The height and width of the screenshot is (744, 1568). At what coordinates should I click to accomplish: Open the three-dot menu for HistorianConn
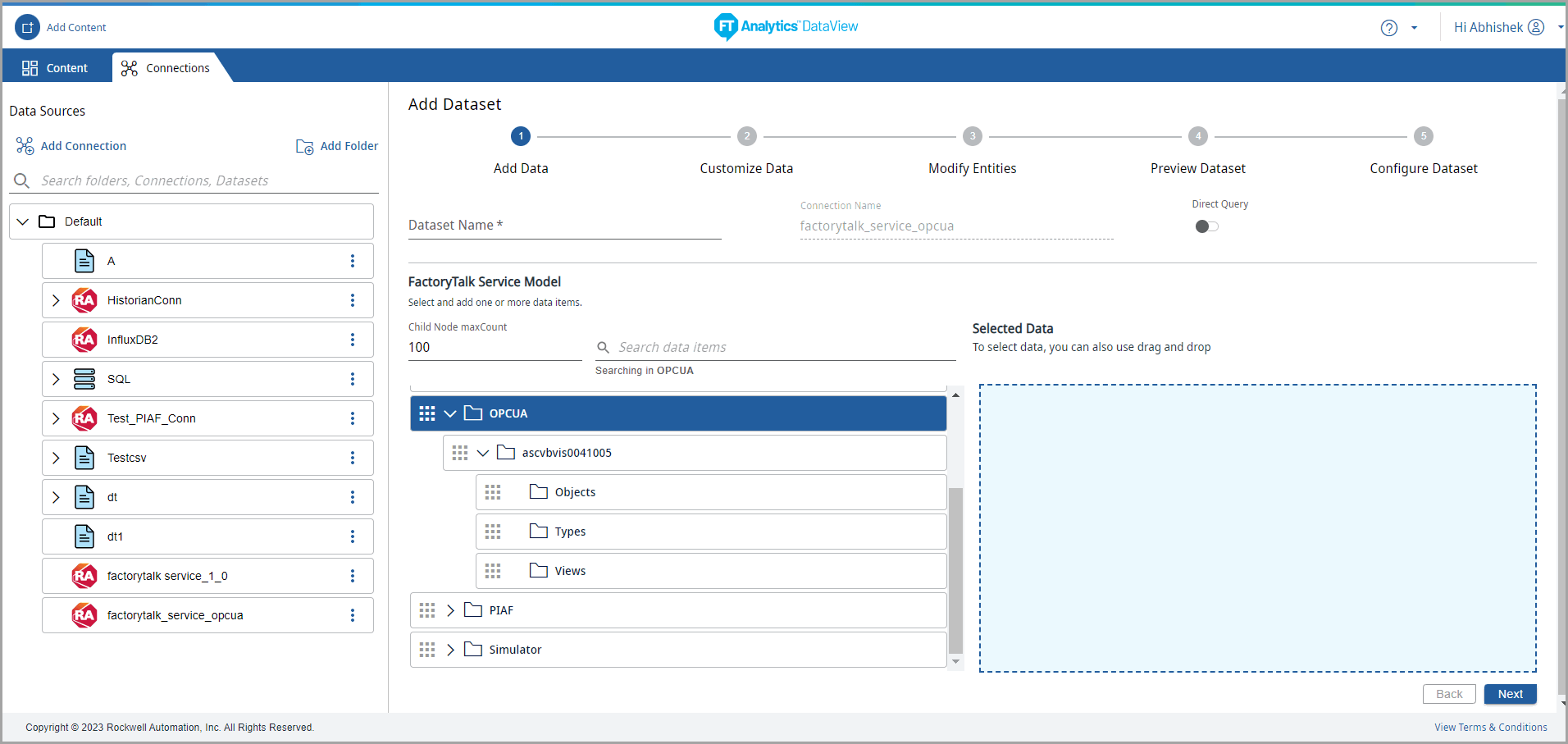click(353, 300)
